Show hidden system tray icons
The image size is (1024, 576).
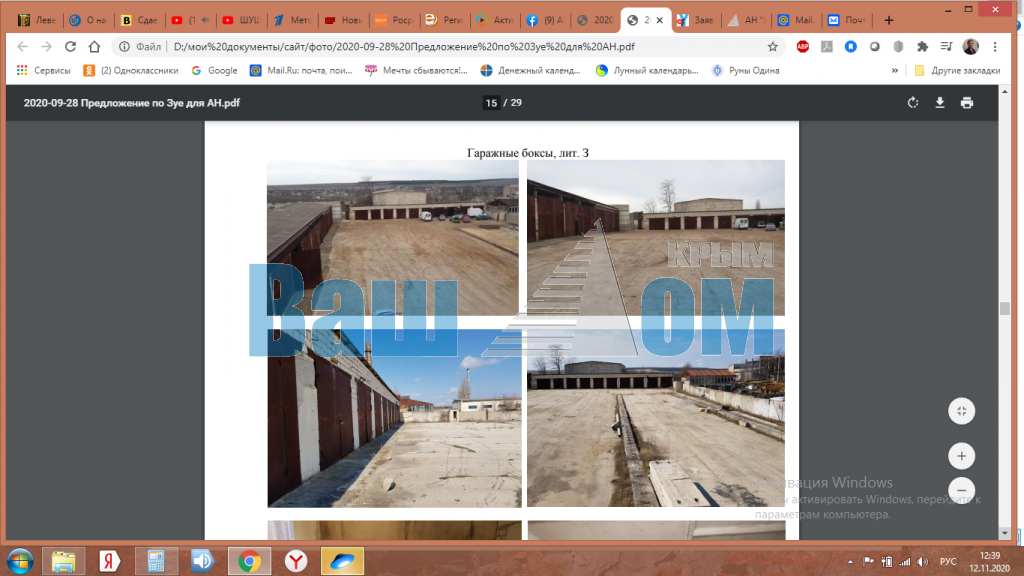pos(850,562)
